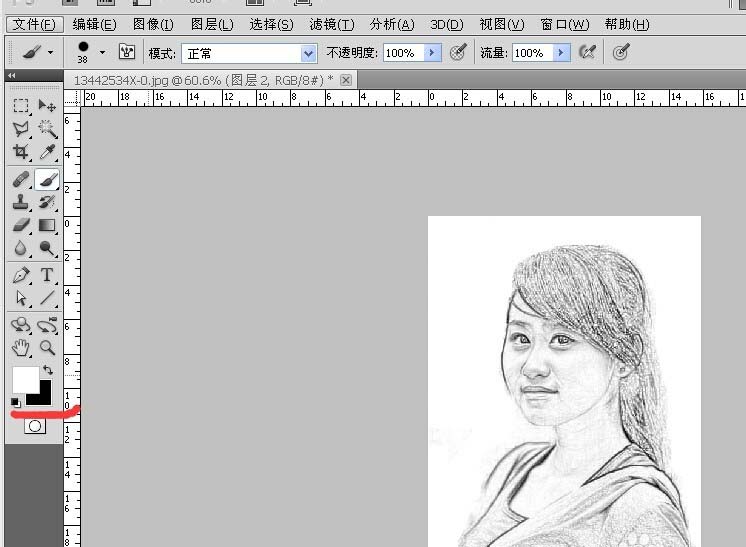
Task: Select the Magic Wand tool
Action: (47, 128)
